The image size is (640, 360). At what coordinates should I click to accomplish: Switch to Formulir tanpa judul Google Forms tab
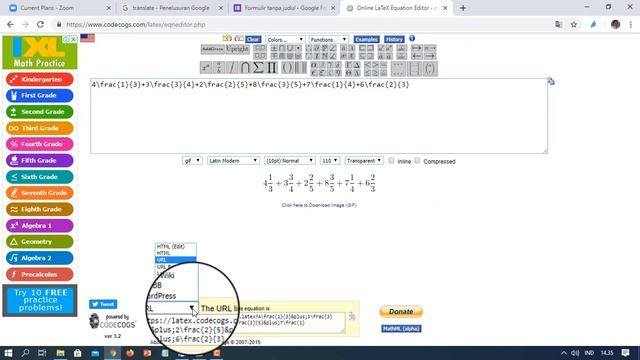coord(284,8)
